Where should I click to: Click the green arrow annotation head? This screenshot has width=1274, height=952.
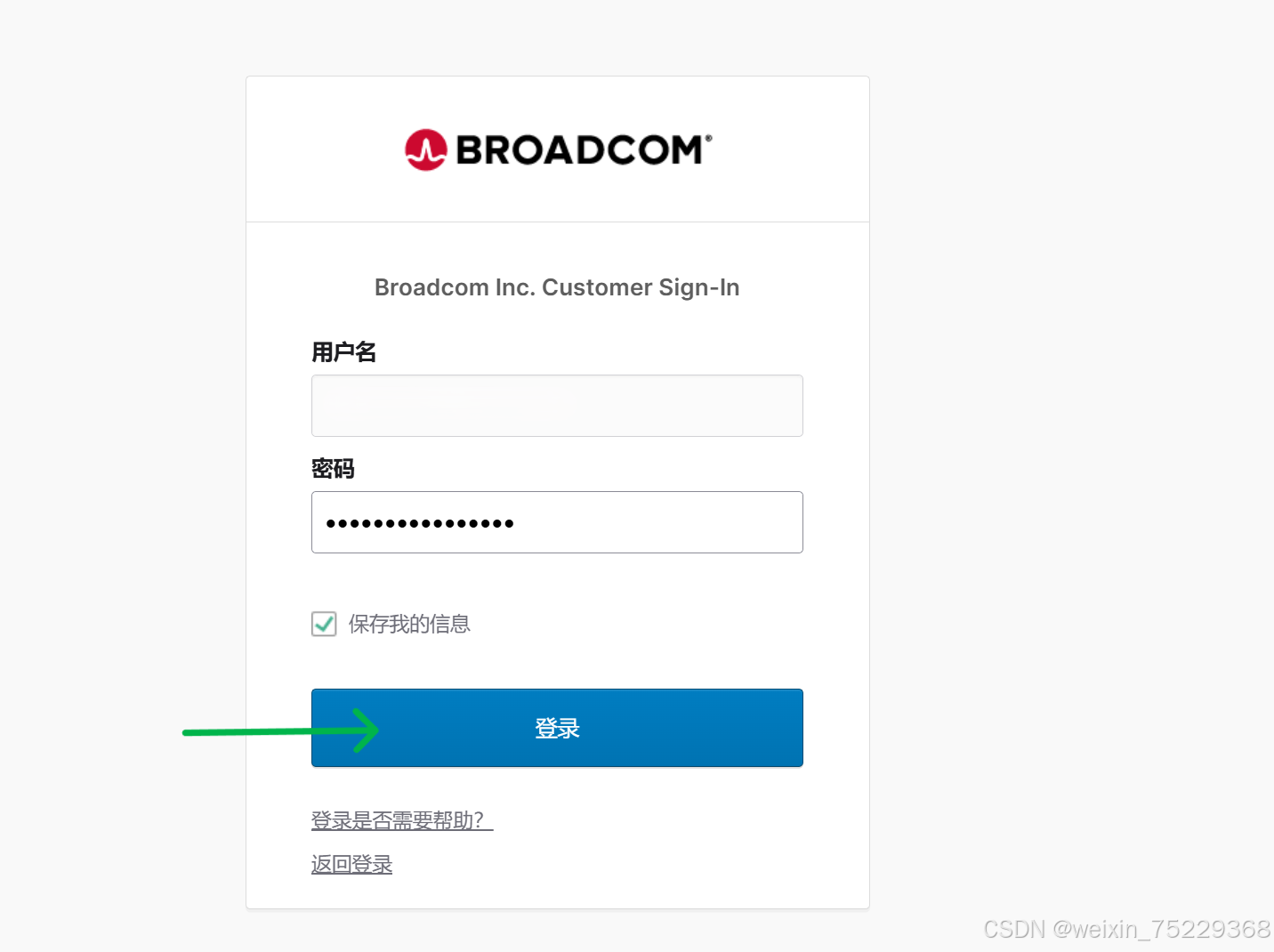tap(366, 730)
